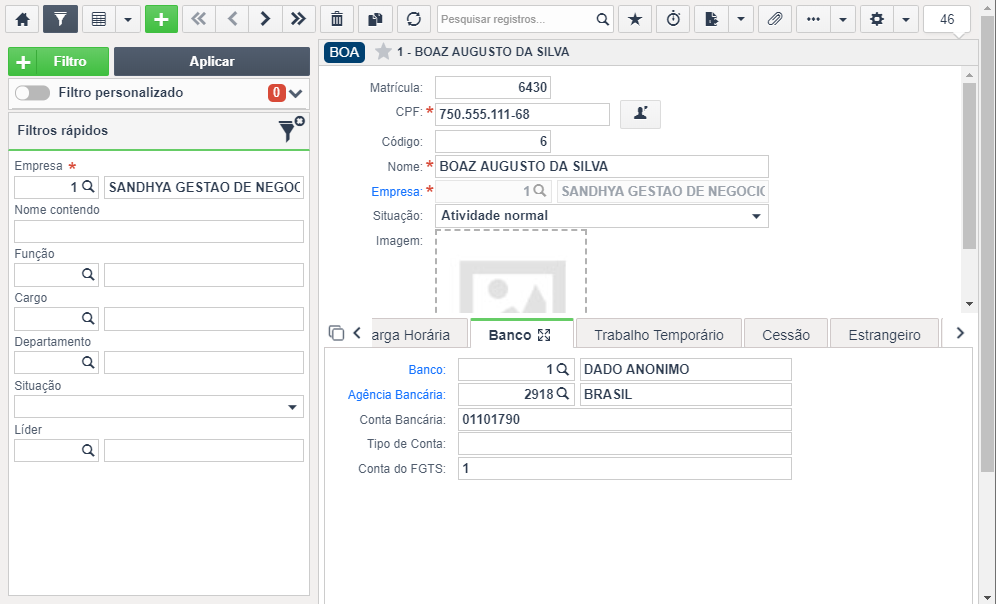Open the stopwatch timer icon

click(673, 19)
